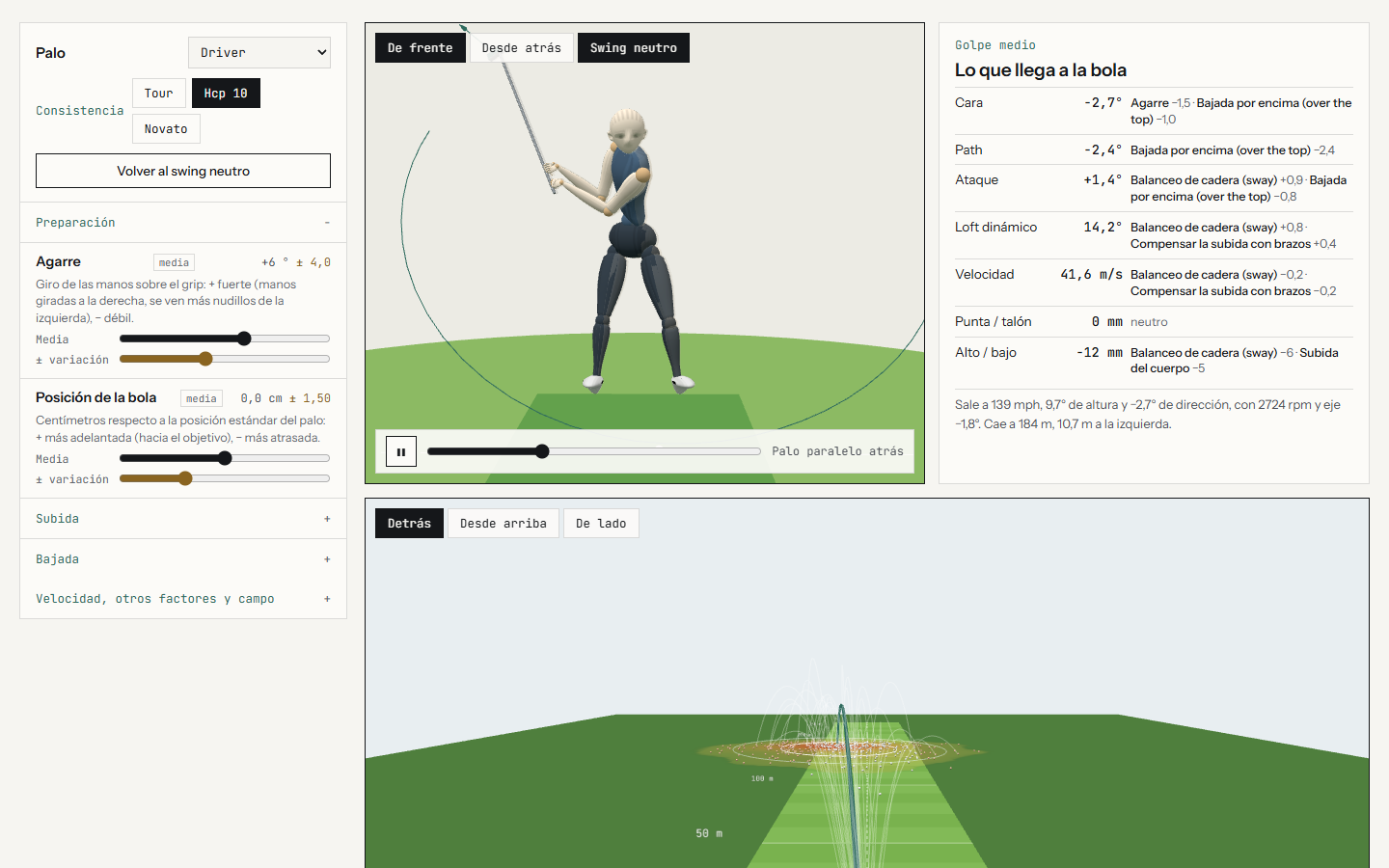Select the De lado trajectory view

pyautogui.click(x=601, y=524)
